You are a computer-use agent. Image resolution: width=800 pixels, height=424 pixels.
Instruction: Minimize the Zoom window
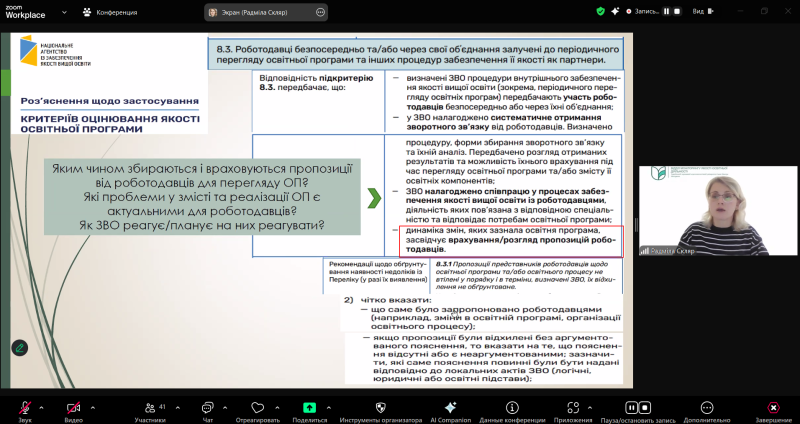click(740, 11)
